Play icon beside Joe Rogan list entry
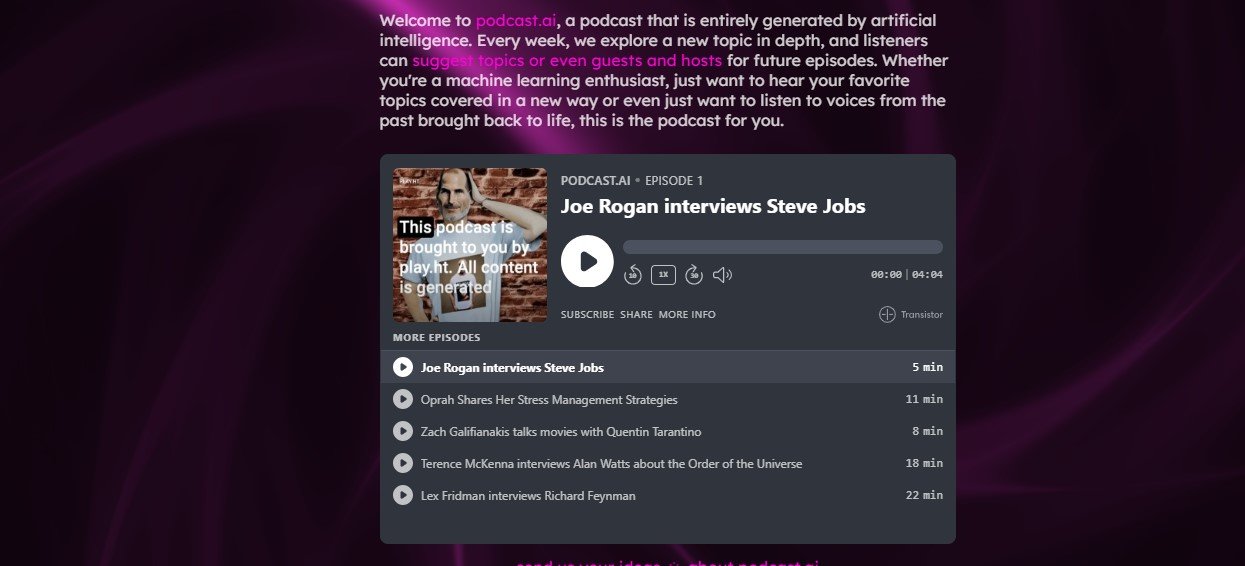 coord(403,368)
